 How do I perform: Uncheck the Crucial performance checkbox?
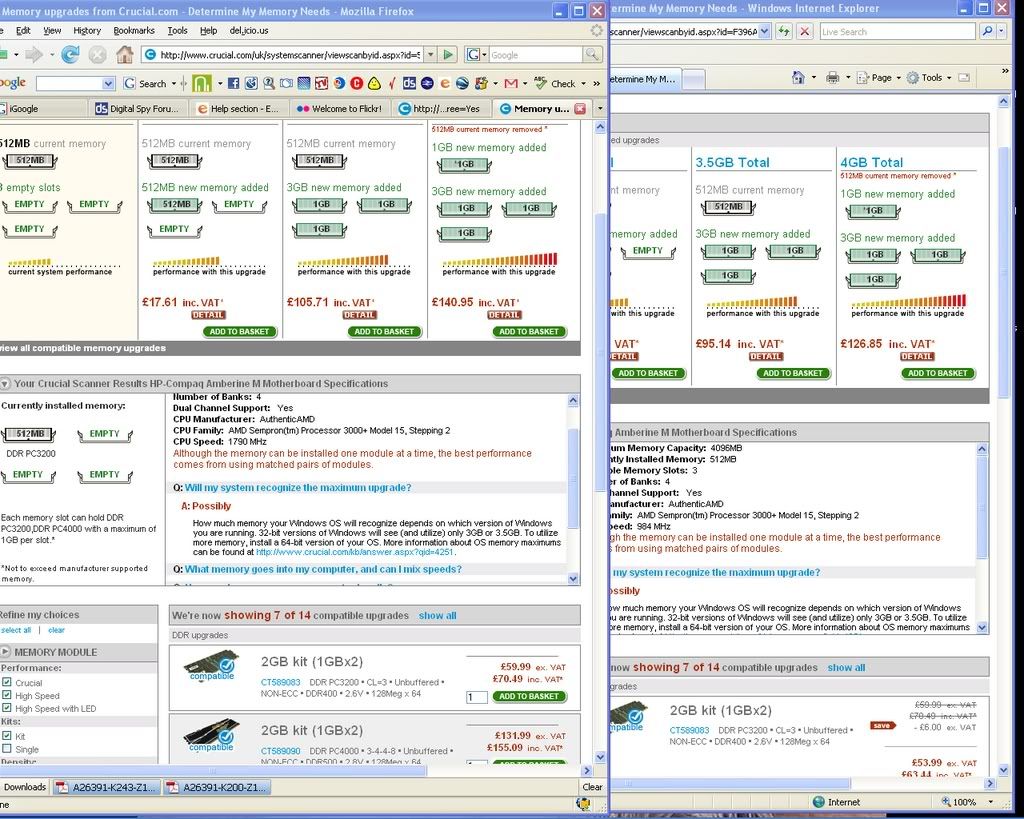click(x=7, y=683)
